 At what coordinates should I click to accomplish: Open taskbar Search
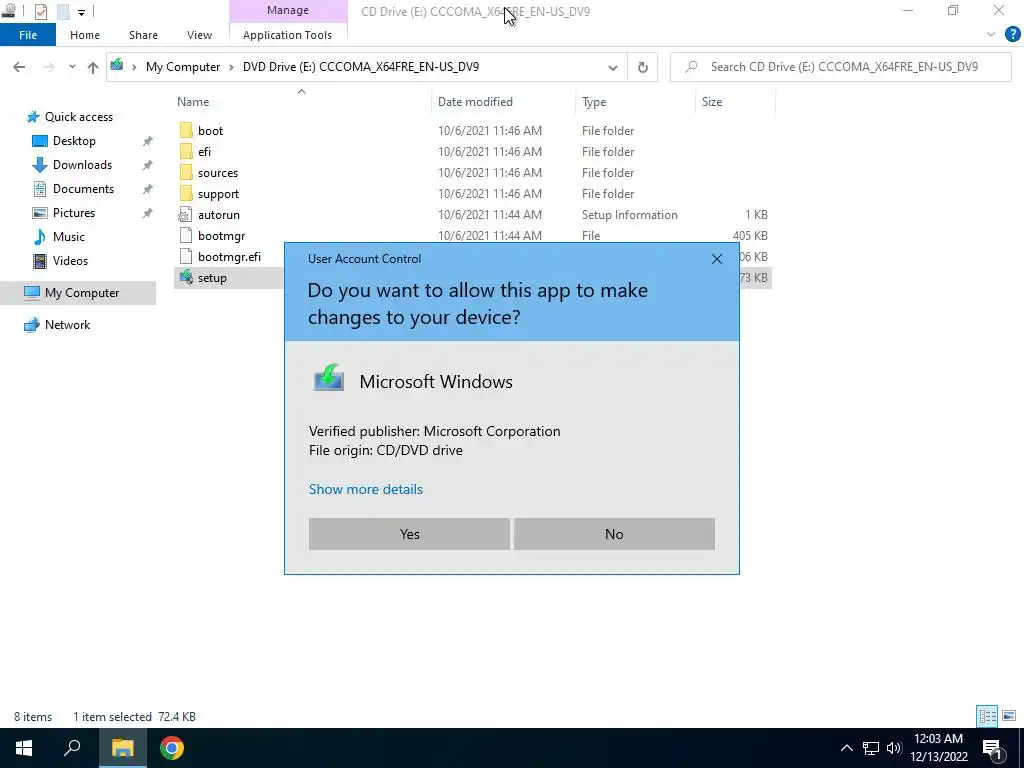(x=72, y=748)
